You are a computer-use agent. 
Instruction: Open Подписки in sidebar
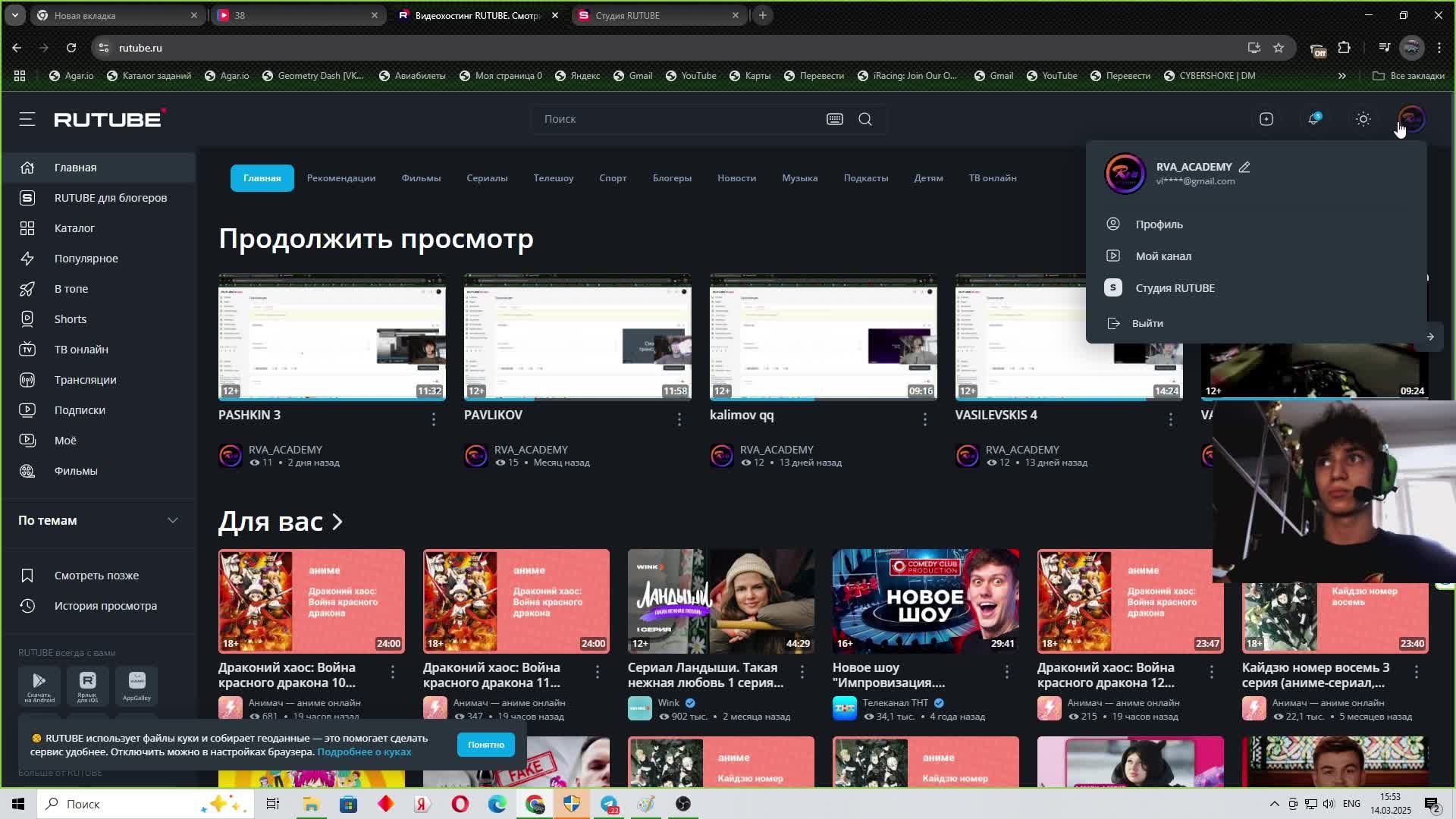[x=99, y=410]
